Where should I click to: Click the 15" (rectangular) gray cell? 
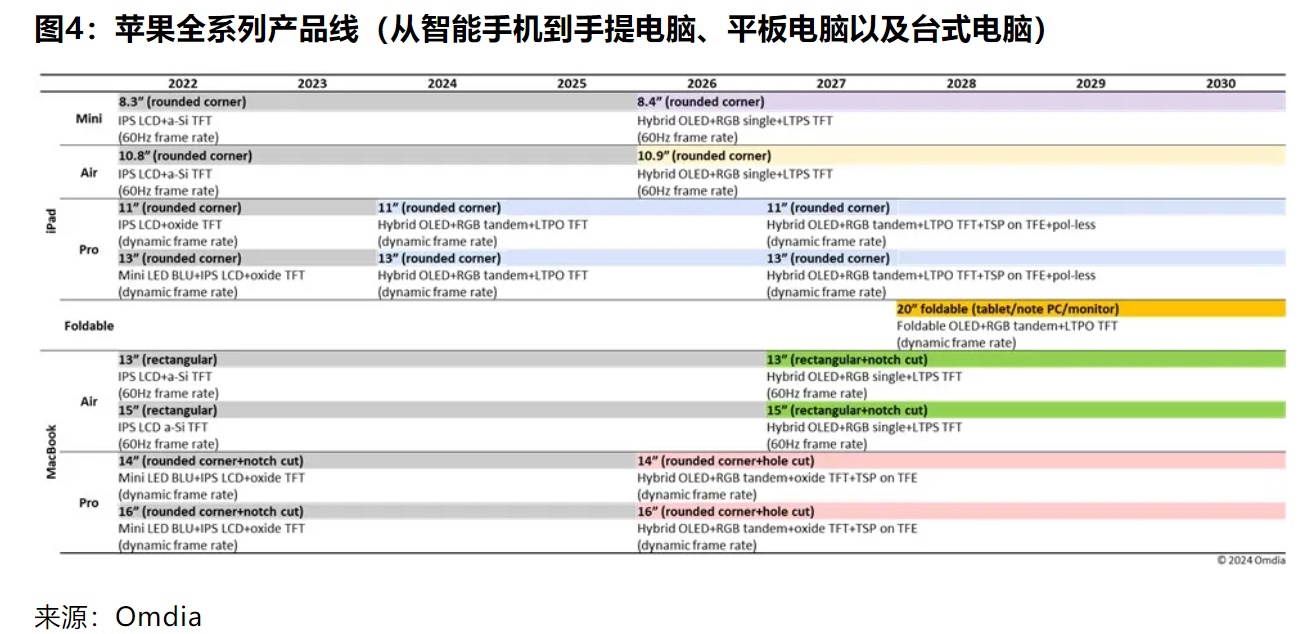(x=441, y=410)
